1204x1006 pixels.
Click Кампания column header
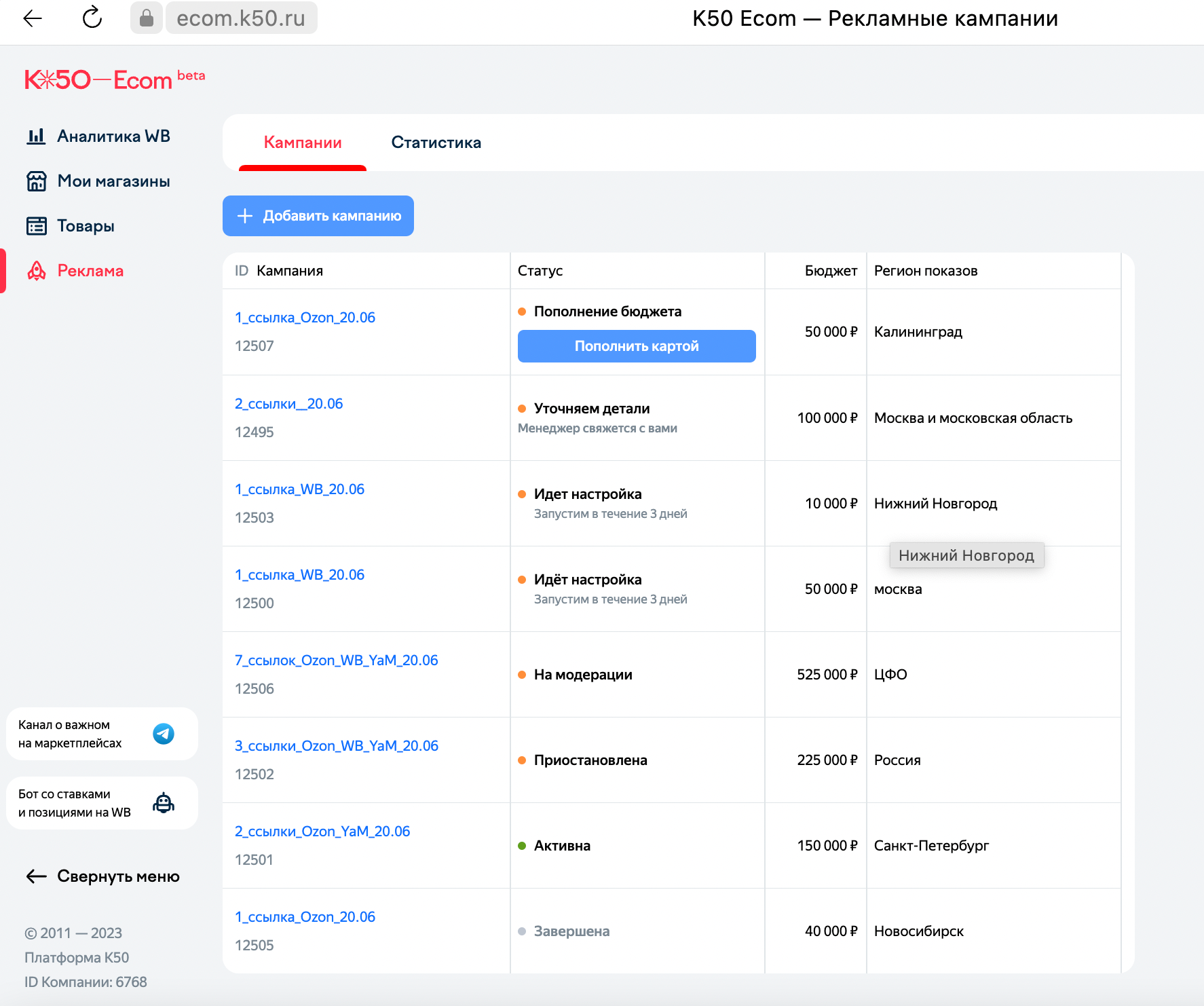tap(290, 271)
